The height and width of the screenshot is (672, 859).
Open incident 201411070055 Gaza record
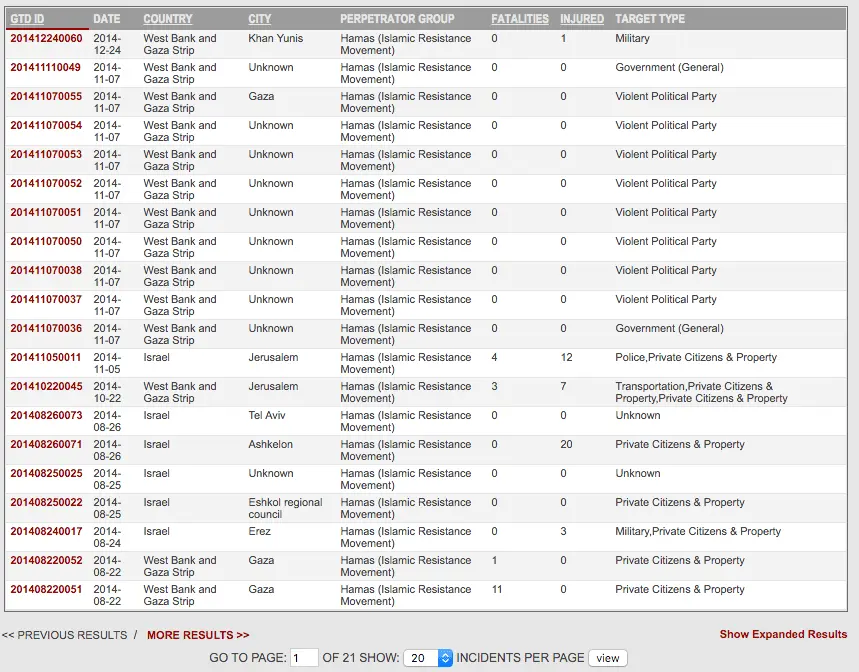(46, 97)
